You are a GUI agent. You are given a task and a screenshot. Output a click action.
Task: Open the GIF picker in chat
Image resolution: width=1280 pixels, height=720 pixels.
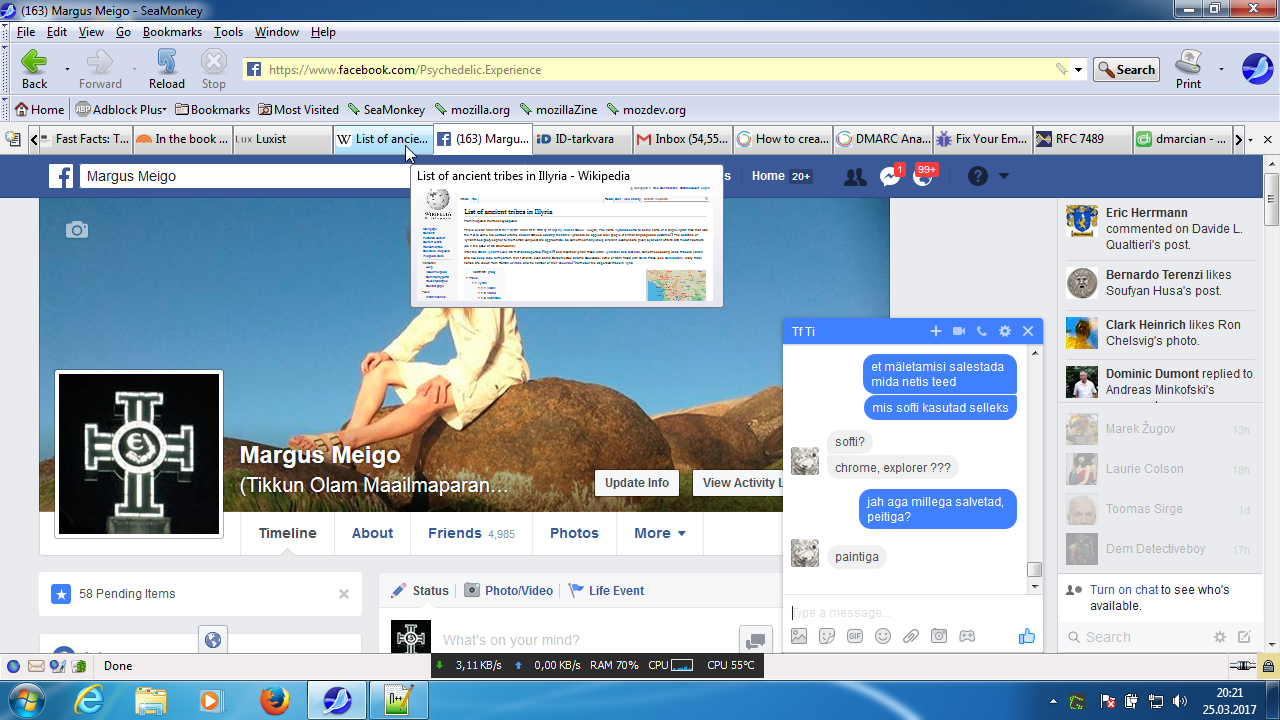[855, 636]
